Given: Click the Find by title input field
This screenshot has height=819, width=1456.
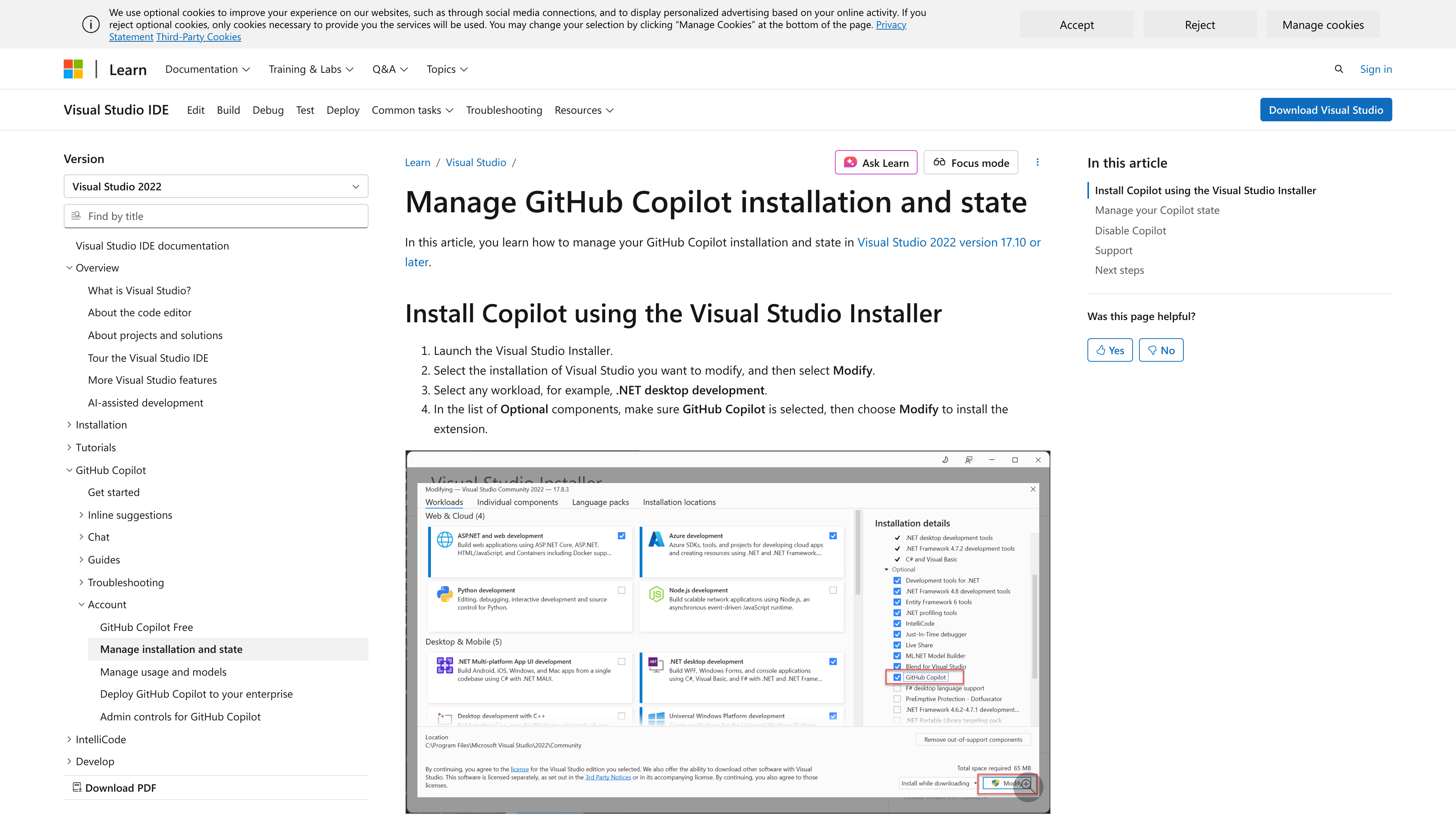Looking at the screenshot, I should (x=216, y=216).
